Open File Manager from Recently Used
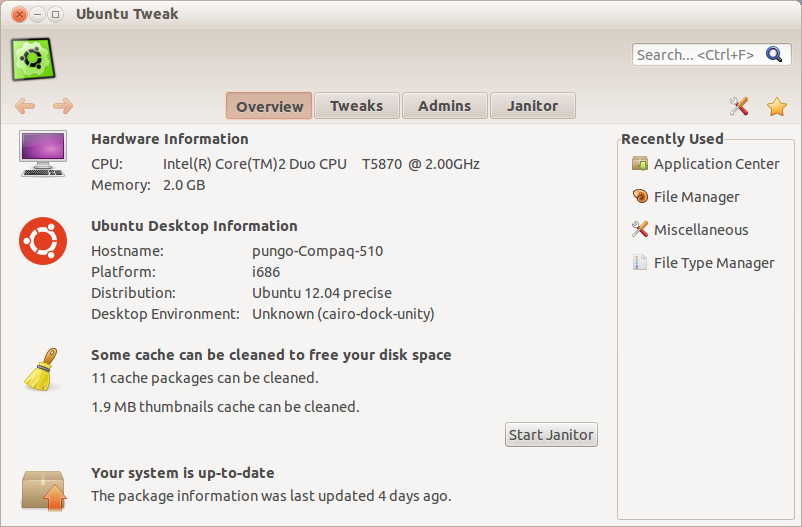802x527 pixels. click(x=696, y=197)
